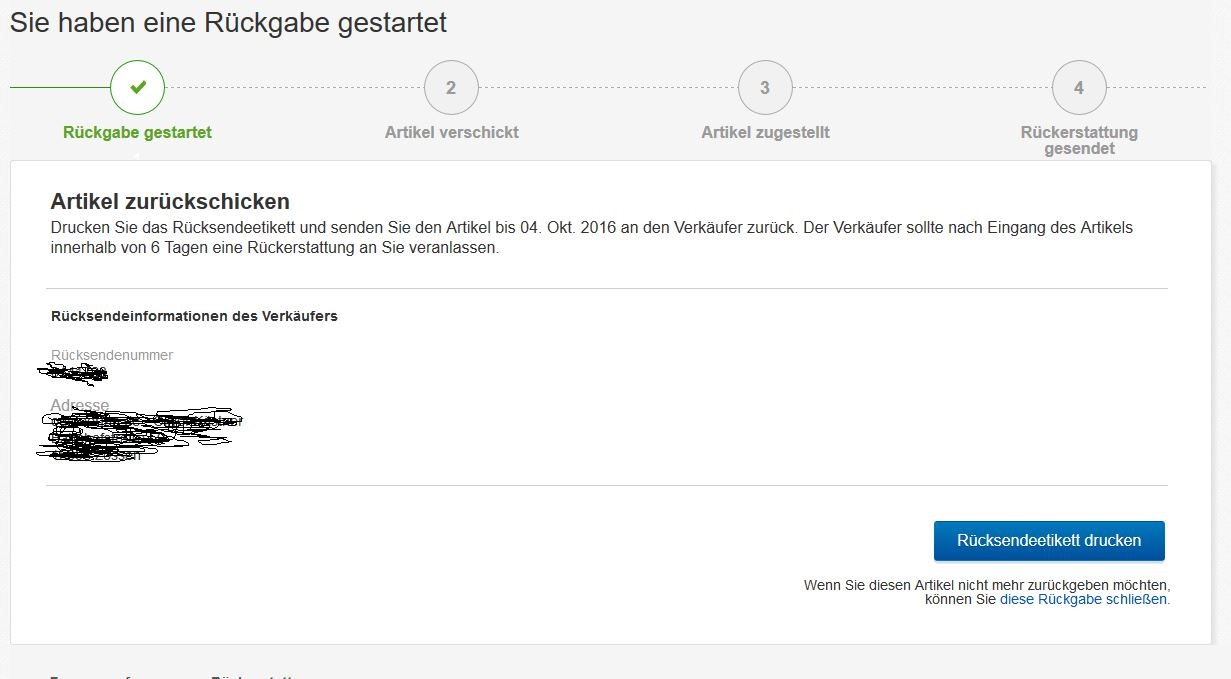
Task: Click the 'Wenn Sie diesen Artikel nicht mehr' note
Action: tap(985, 585)
